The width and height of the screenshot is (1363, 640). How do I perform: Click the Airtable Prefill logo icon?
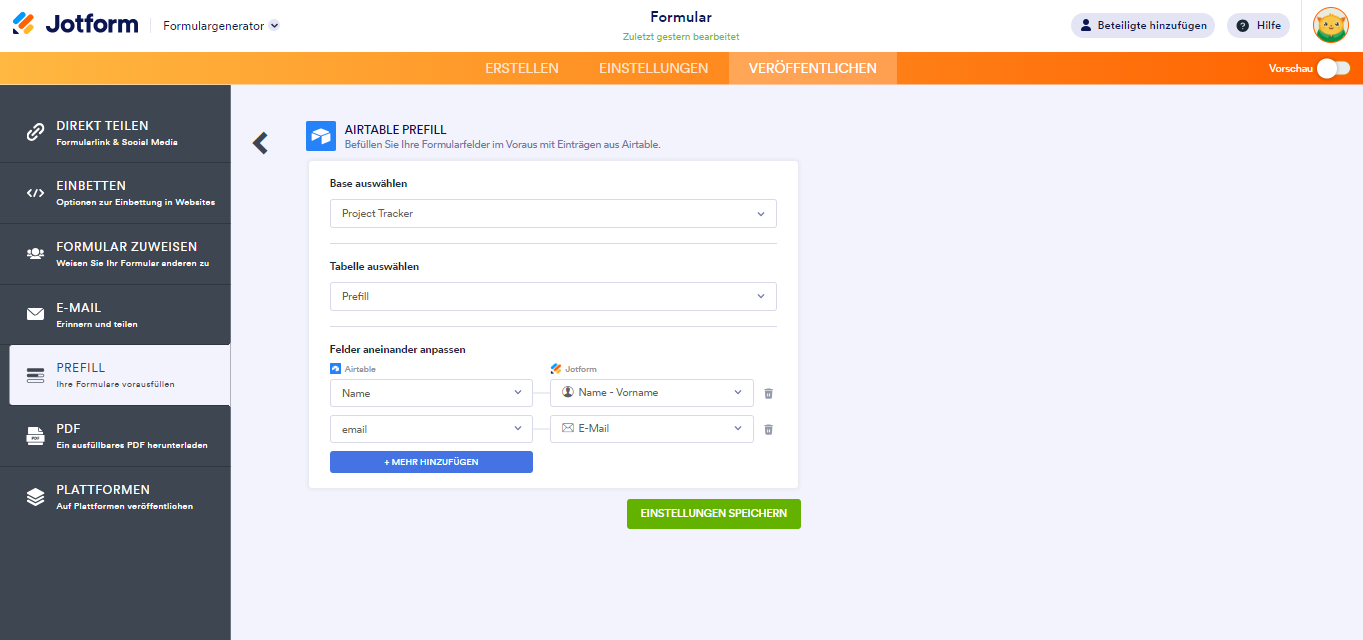coord(321,136)
